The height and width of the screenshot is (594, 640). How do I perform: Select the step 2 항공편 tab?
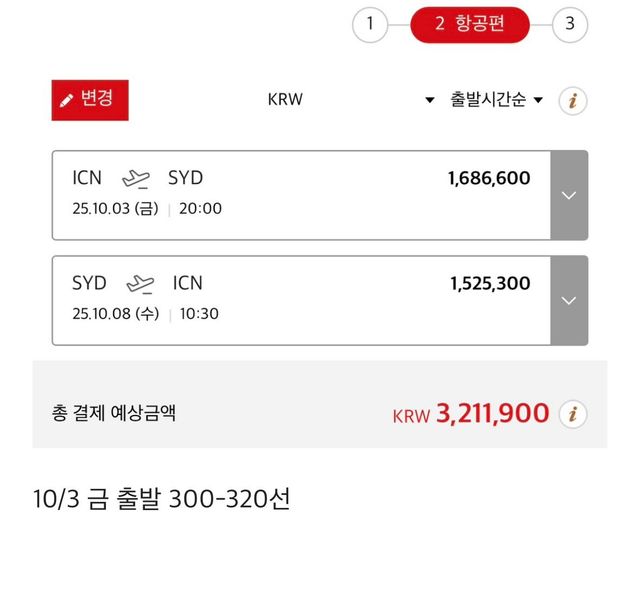(469, 24)
